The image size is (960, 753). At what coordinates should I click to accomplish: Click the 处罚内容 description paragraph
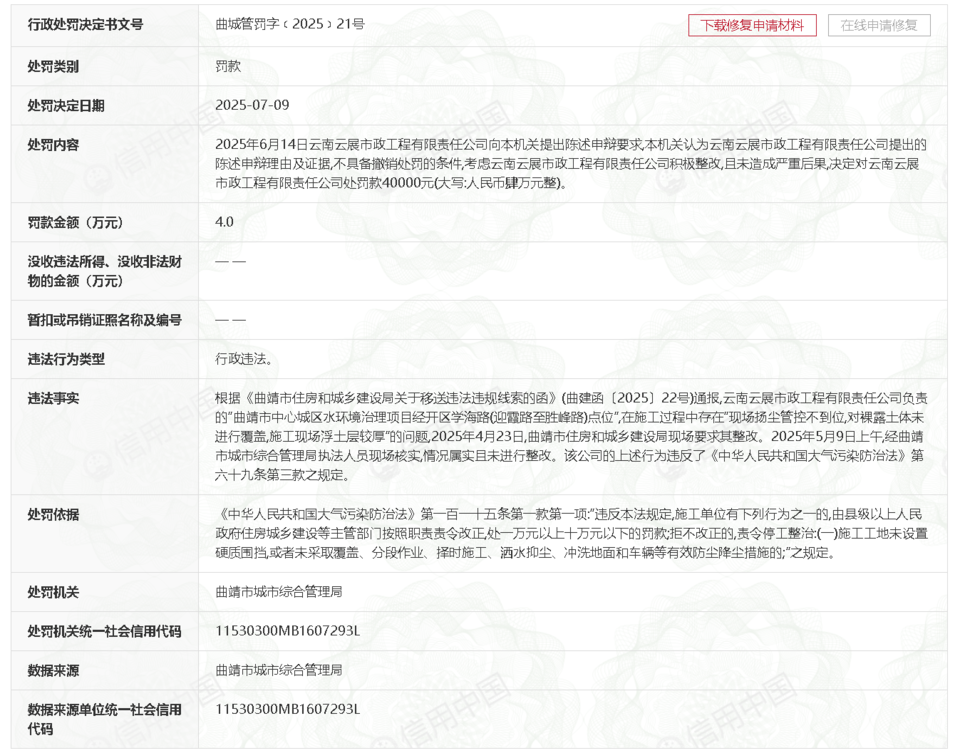tap(570, 164)
